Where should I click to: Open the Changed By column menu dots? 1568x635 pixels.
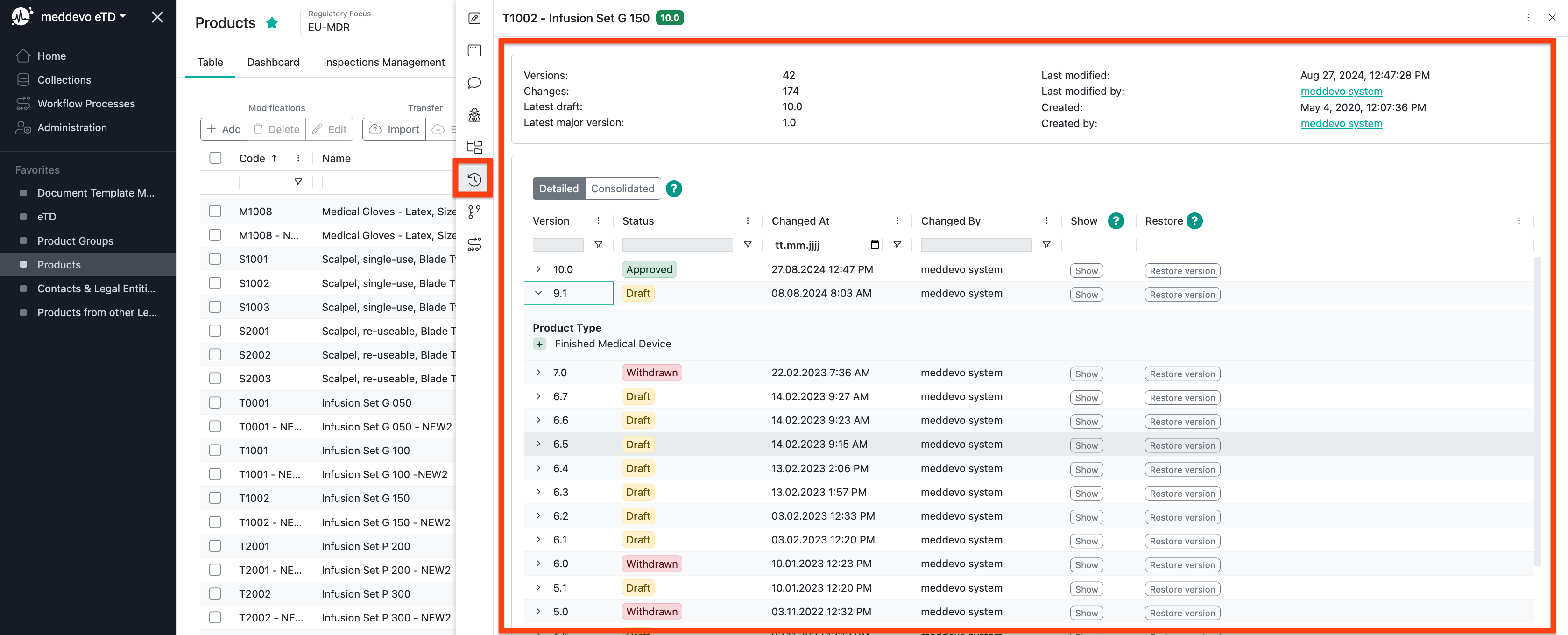[1046, 221]
